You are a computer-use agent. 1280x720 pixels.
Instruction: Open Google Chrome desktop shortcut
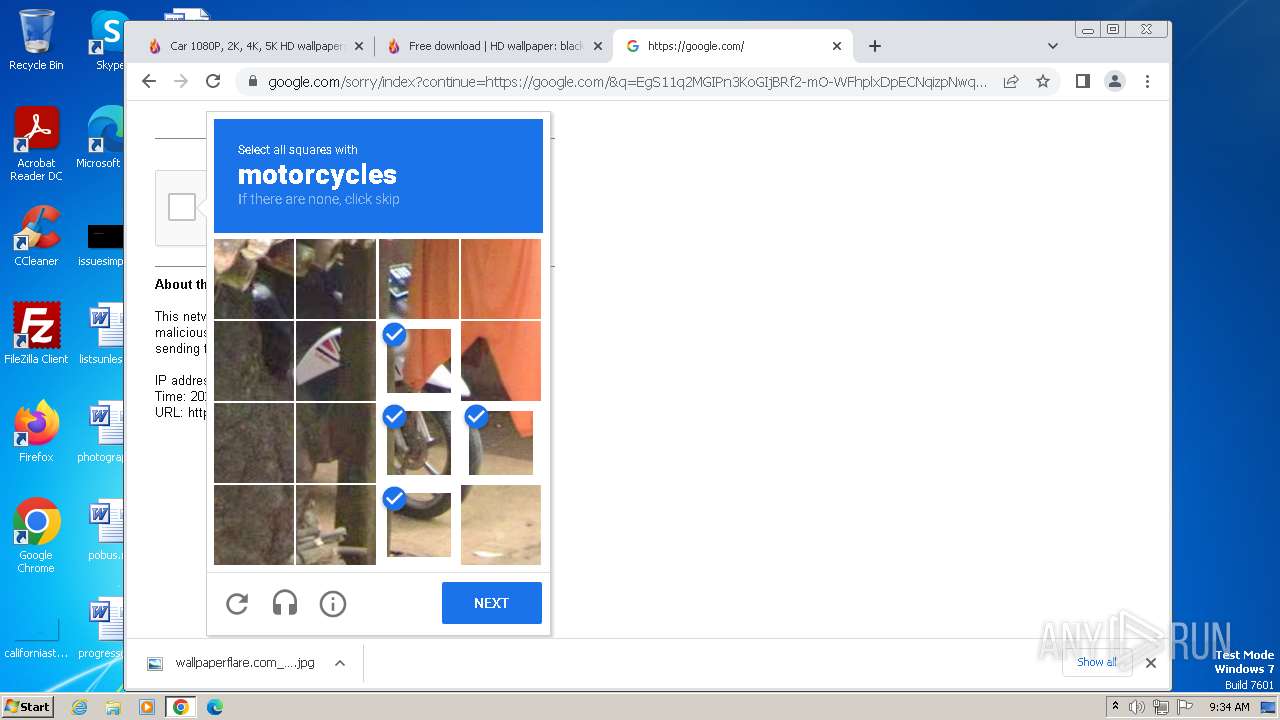point(36,536)
